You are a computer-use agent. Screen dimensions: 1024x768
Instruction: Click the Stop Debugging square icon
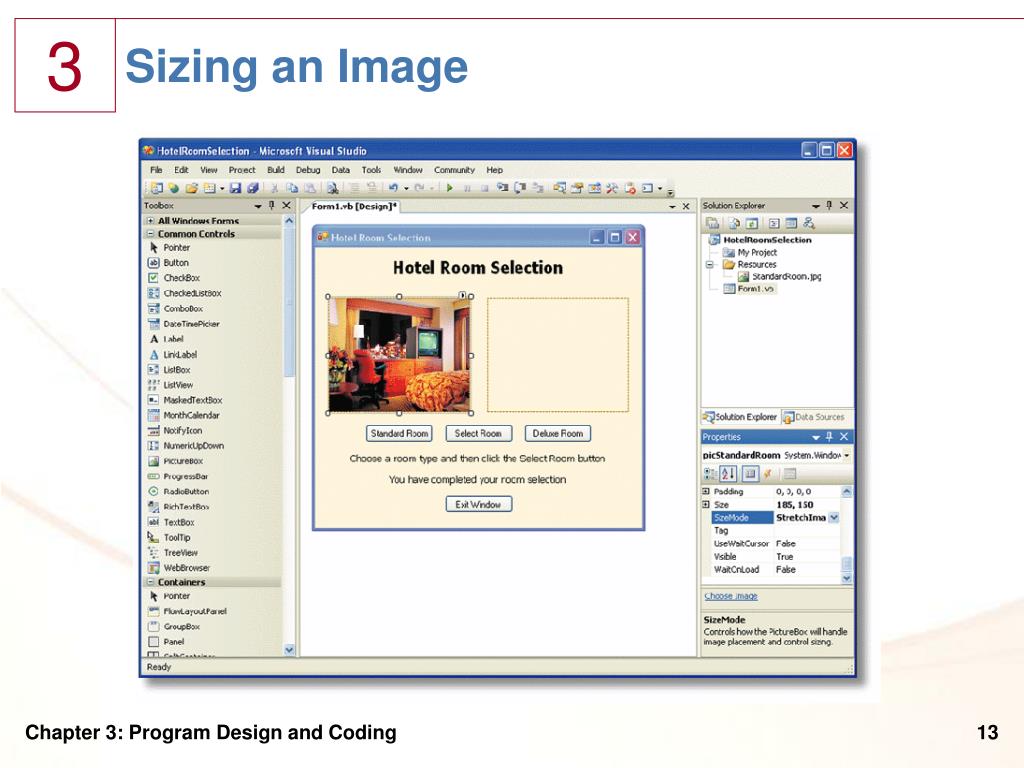[485, 188]
